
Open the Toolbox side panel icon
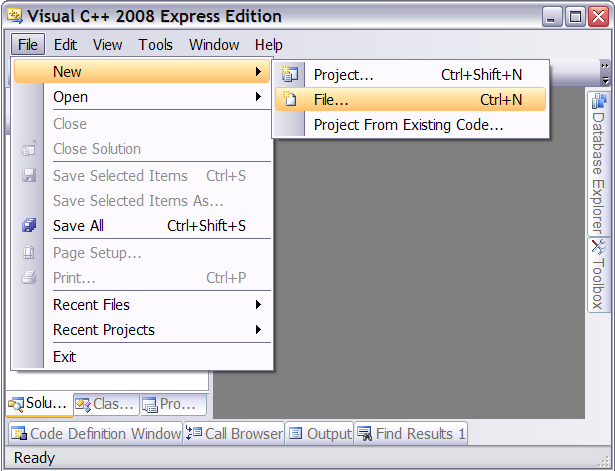pos(598,246)
